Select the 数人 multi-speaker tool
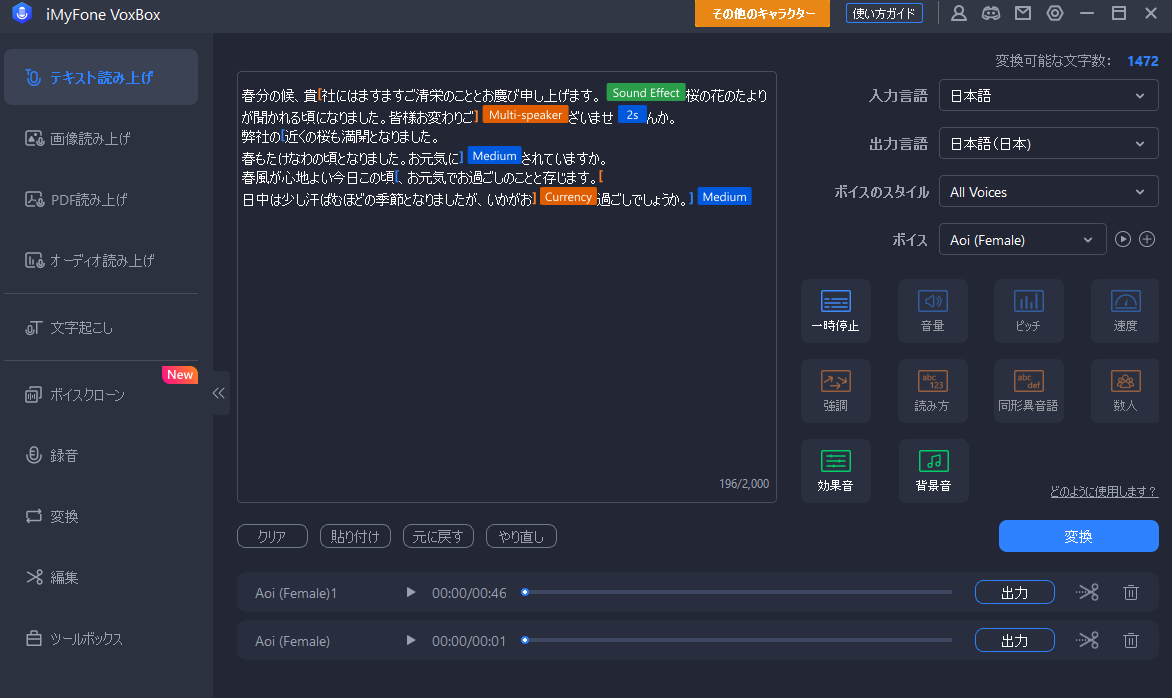This screenshot has height=698, width=1172. pyautogui.click(x=1125, y=391)
